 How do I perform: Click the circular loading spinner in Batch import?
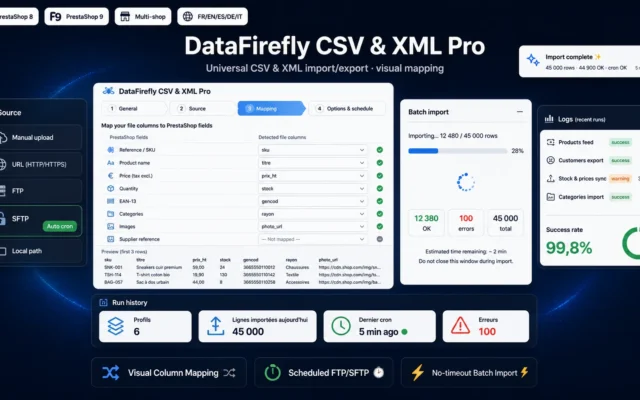click(466, 182)
